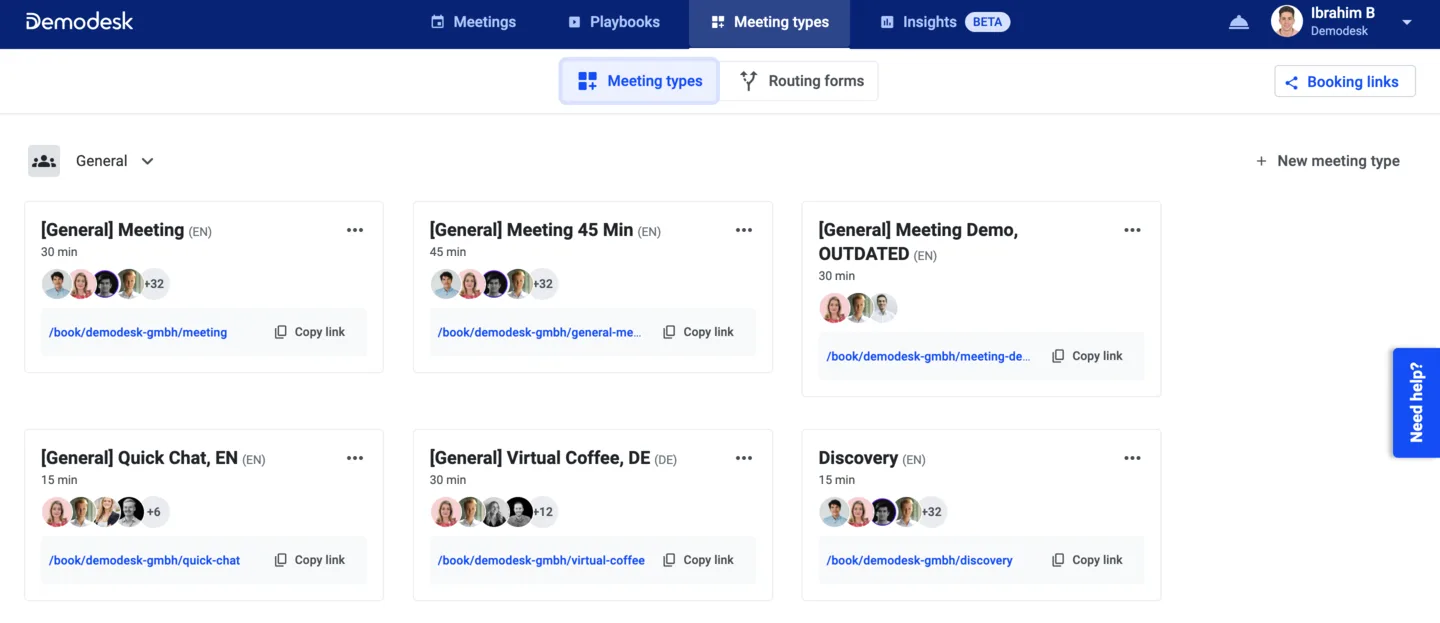1440x623 pixels.
Task: Open the /book/demodesk-gmbh/quick-chat link
Action: [145, 561]
